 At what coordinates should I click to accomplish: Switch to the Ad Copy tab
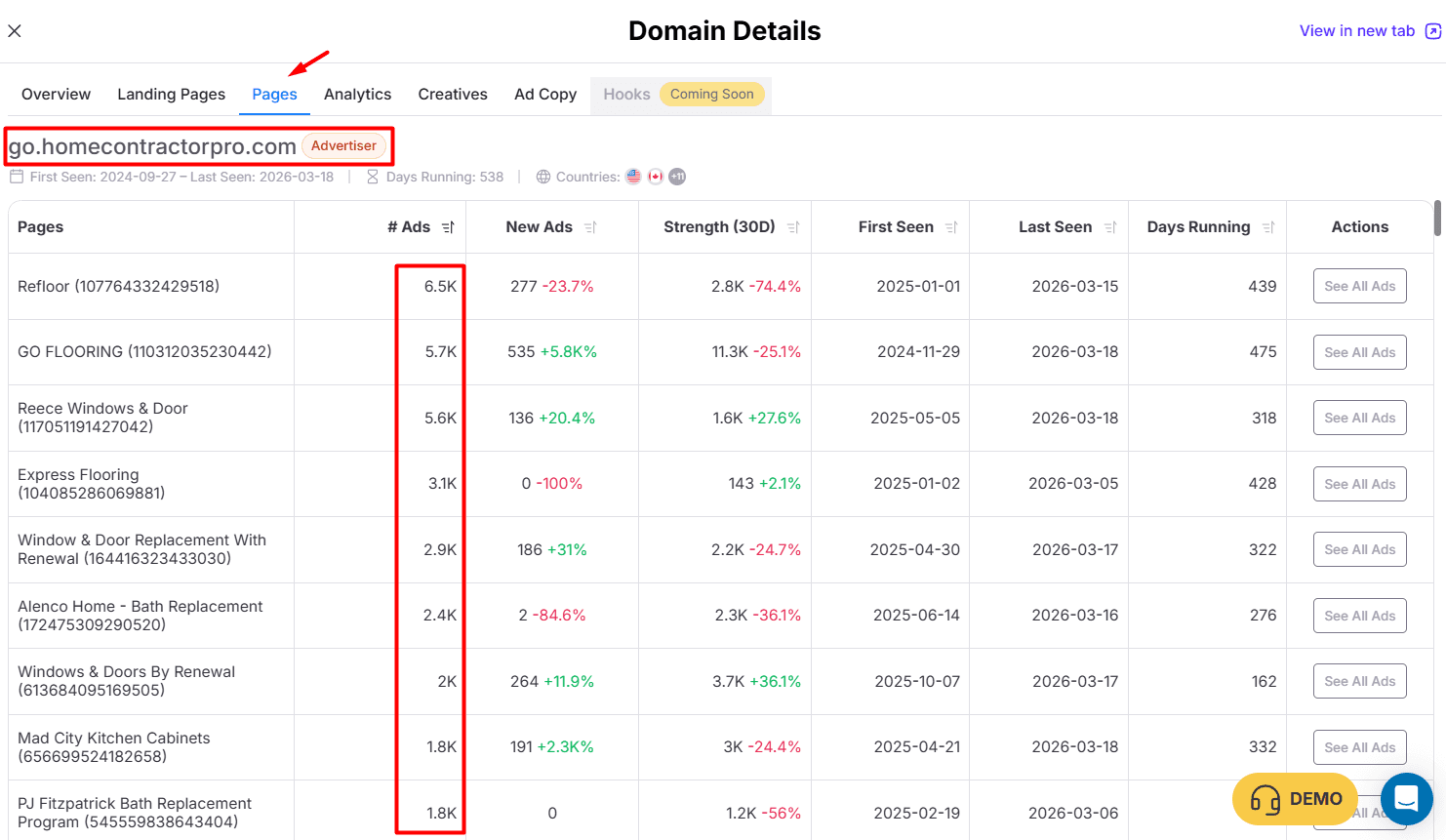click(x=545, y=95)
